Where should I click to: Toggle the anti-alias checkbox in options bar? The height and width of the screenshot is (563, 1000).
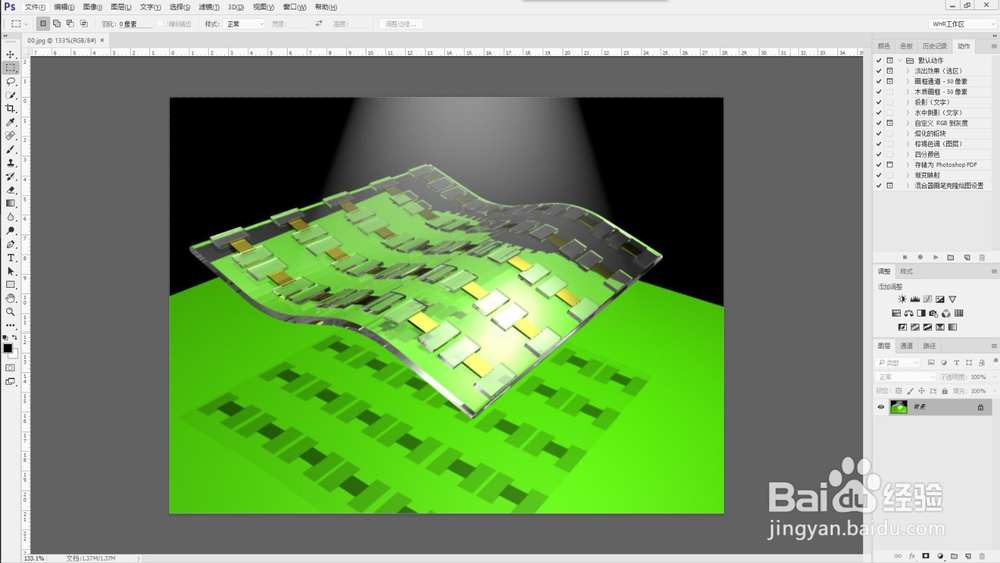point(161,24)
